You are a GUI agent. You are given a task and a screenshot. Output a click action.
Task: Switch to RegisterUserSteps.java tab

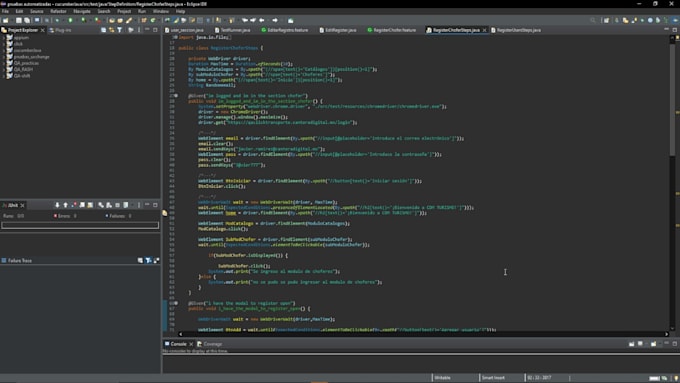pos(518,30)
